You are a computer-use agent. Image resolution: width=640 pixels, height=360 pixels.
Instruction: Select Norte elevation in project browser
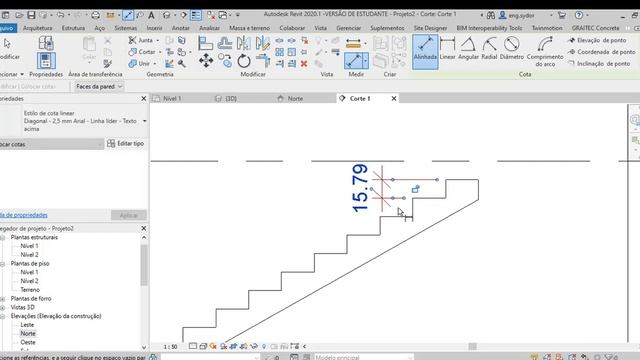[x=28, y=333]
